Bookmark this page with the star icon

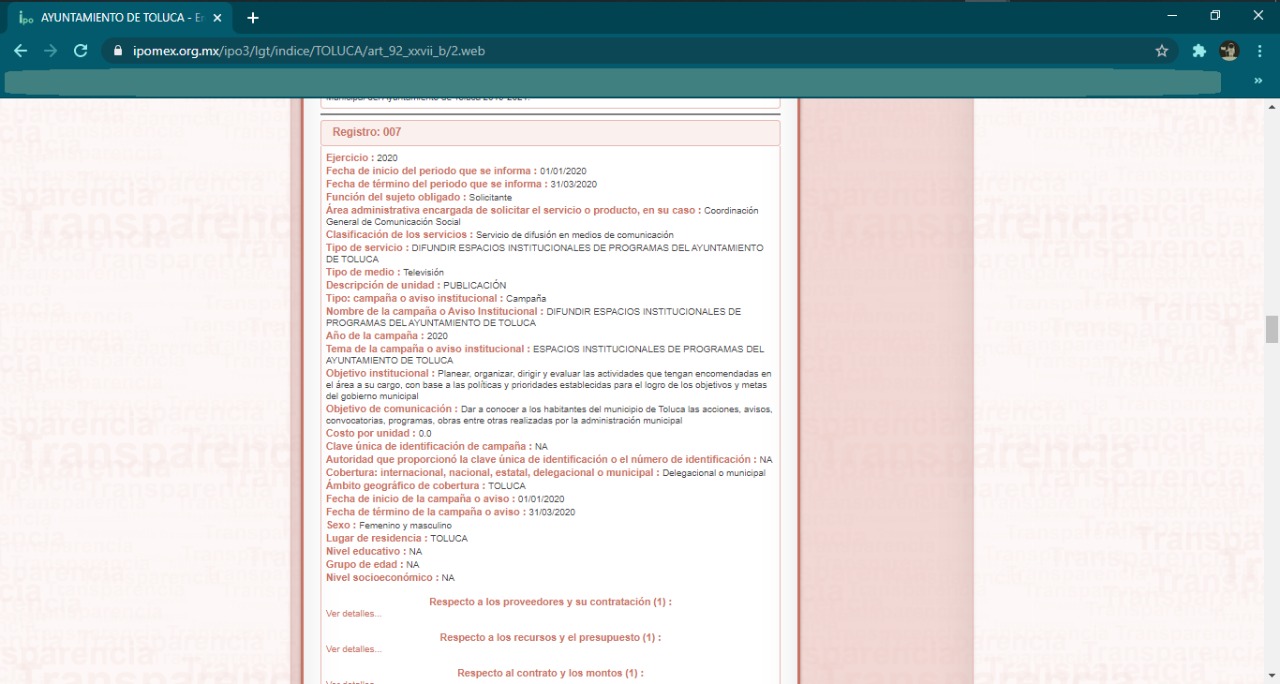pyautogui.click(x=1162, y=51)
